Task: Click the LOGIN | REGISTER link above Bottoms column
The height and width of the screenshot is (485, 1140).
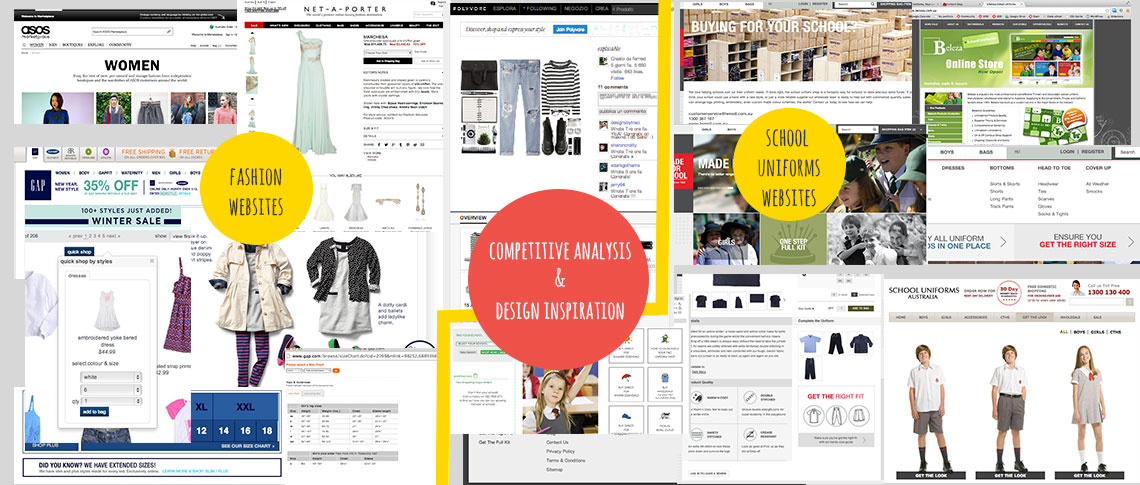Action: [1082, 152]
